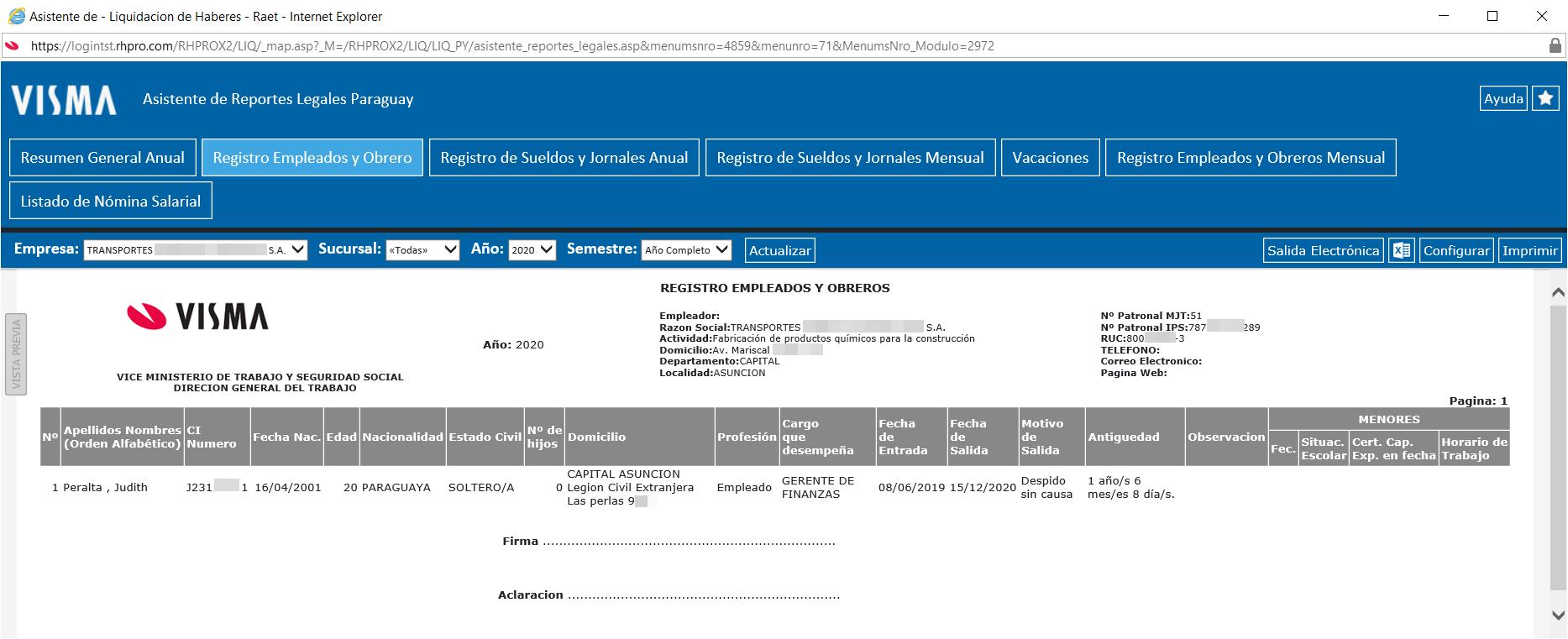Screen dimensions: 1568x639
Task: Click the favorites star icon
Action: point(1545,98)
